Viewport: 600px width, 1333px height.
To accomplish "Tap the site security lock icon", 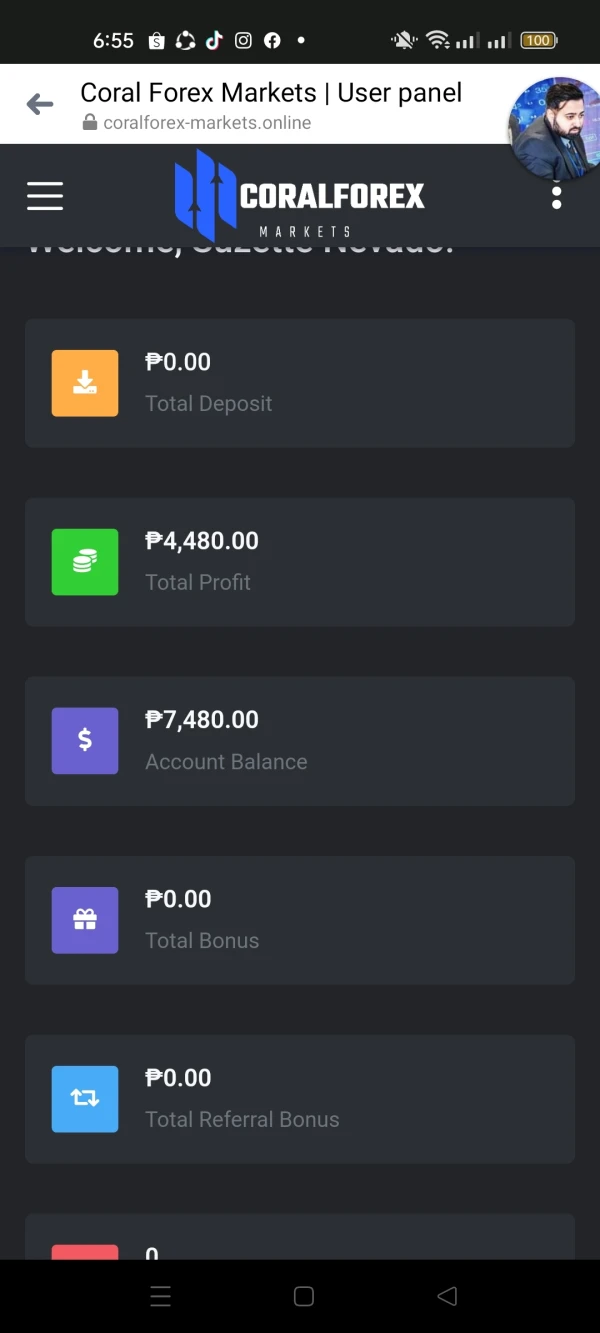I will coord(90,123).
